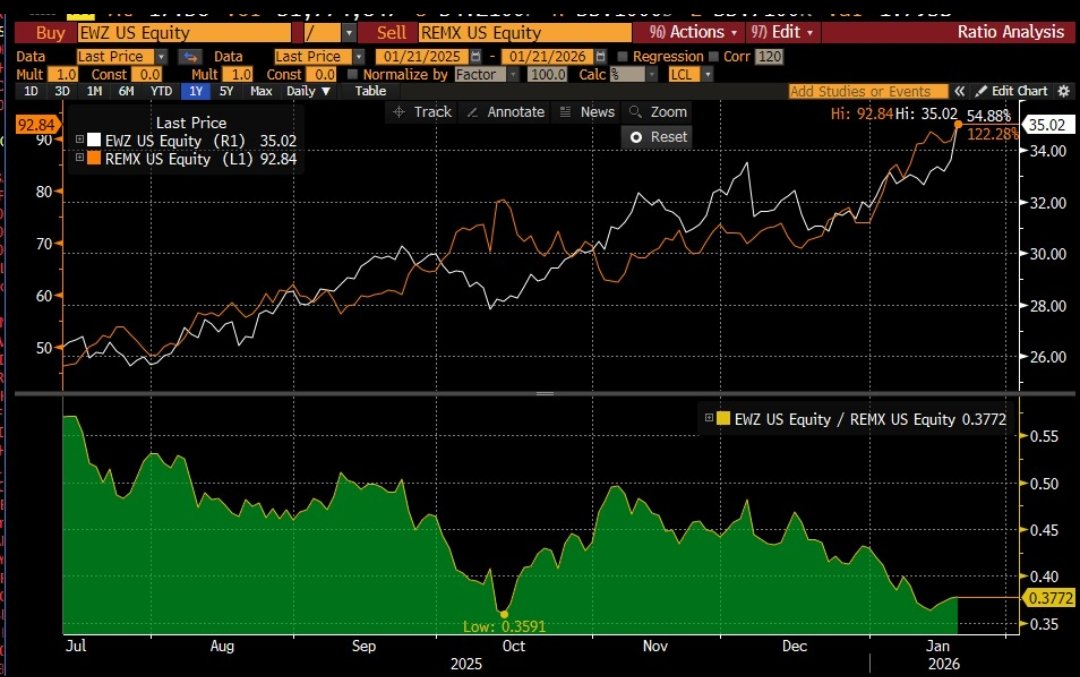Open the 96) Actions menu
The image size is (1080, 677).
(x=693, y=32)
